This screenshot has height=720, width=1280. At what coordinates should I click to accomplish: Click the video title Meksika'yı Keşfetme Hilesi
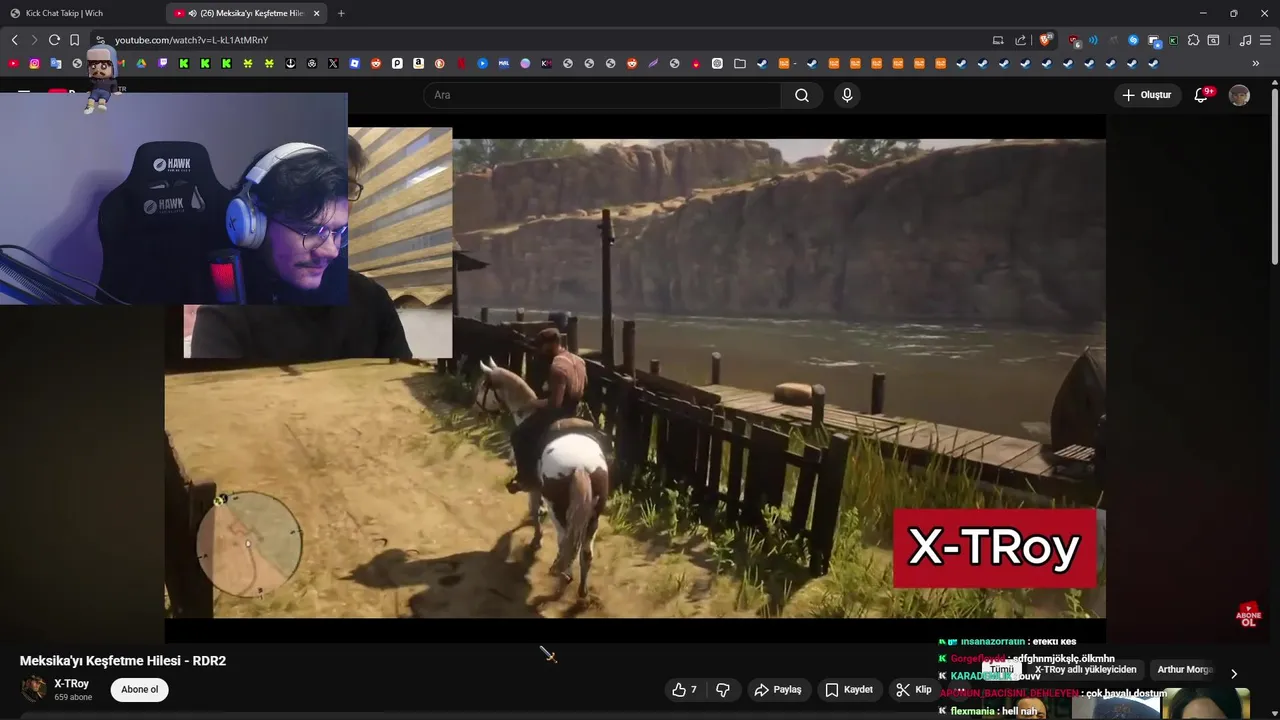[x=123, y=661]
